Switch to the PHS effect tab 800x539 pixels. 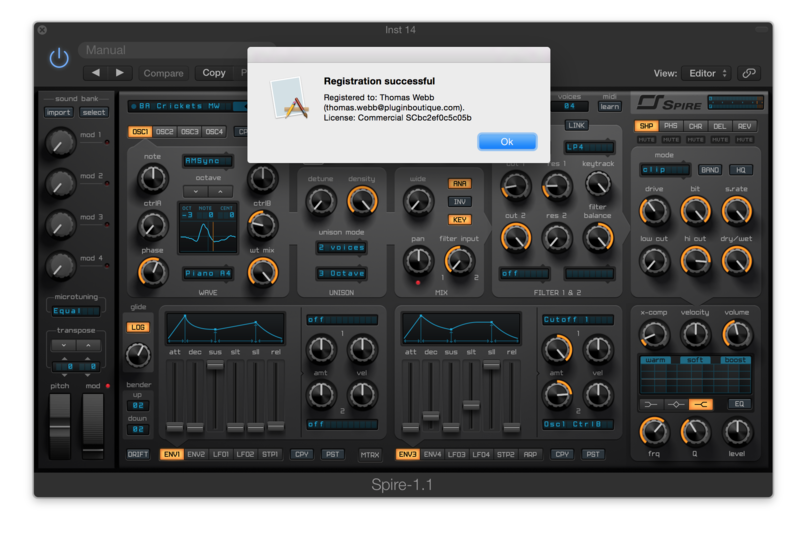click(671, 126)
